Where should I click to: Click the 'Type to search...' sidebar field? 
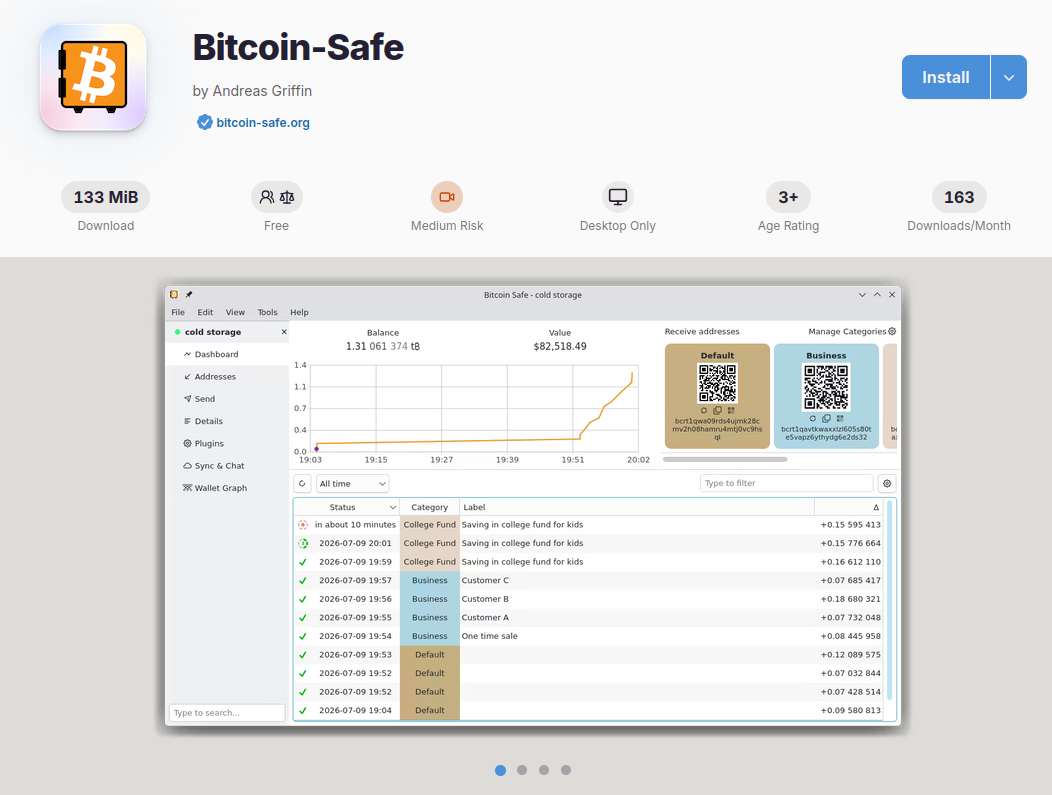pyautogui.click(x=227, y=712)
